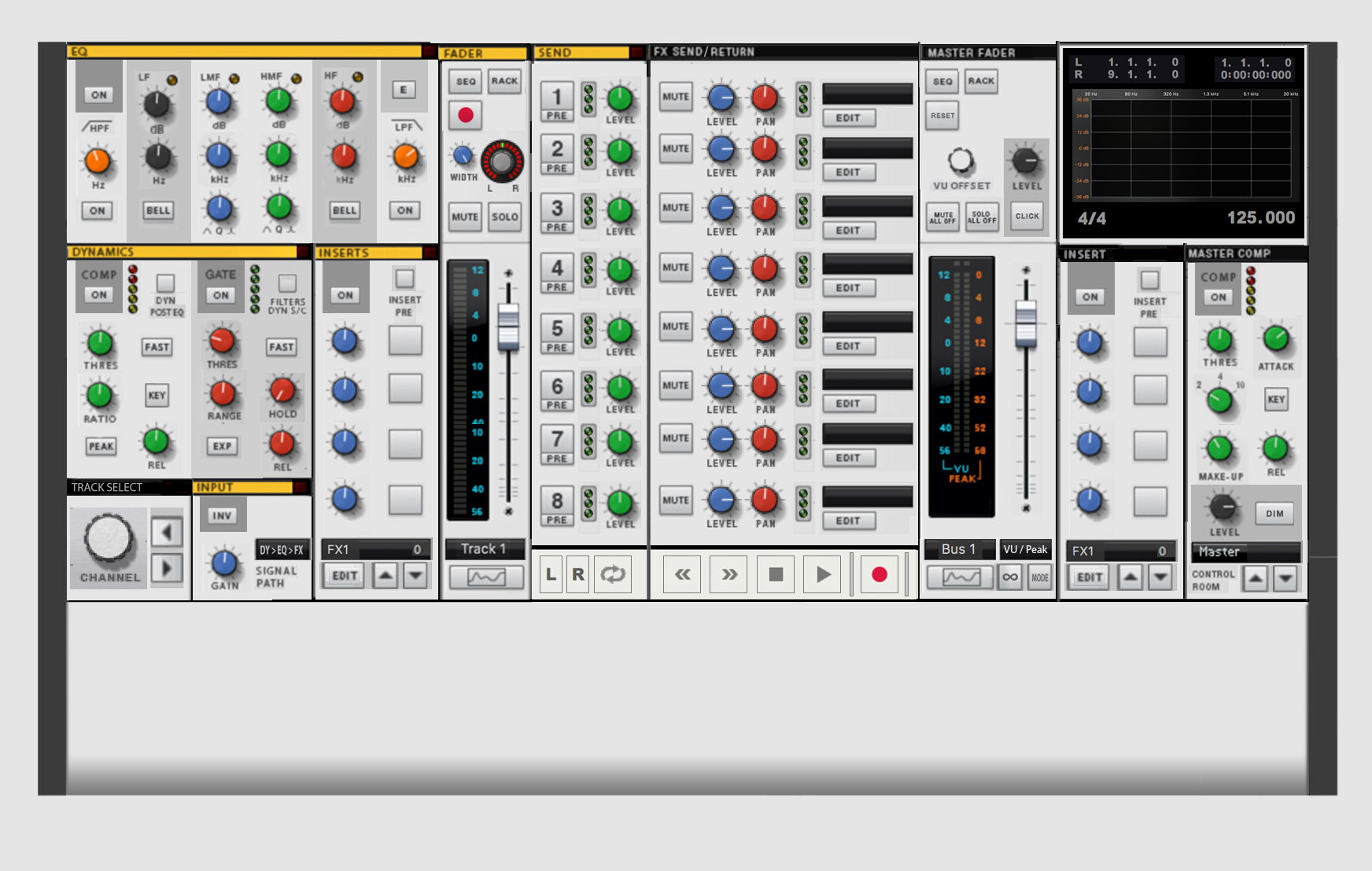Enable the channel INSERT PRE checkbox
1372x871 pixels.
404,279
